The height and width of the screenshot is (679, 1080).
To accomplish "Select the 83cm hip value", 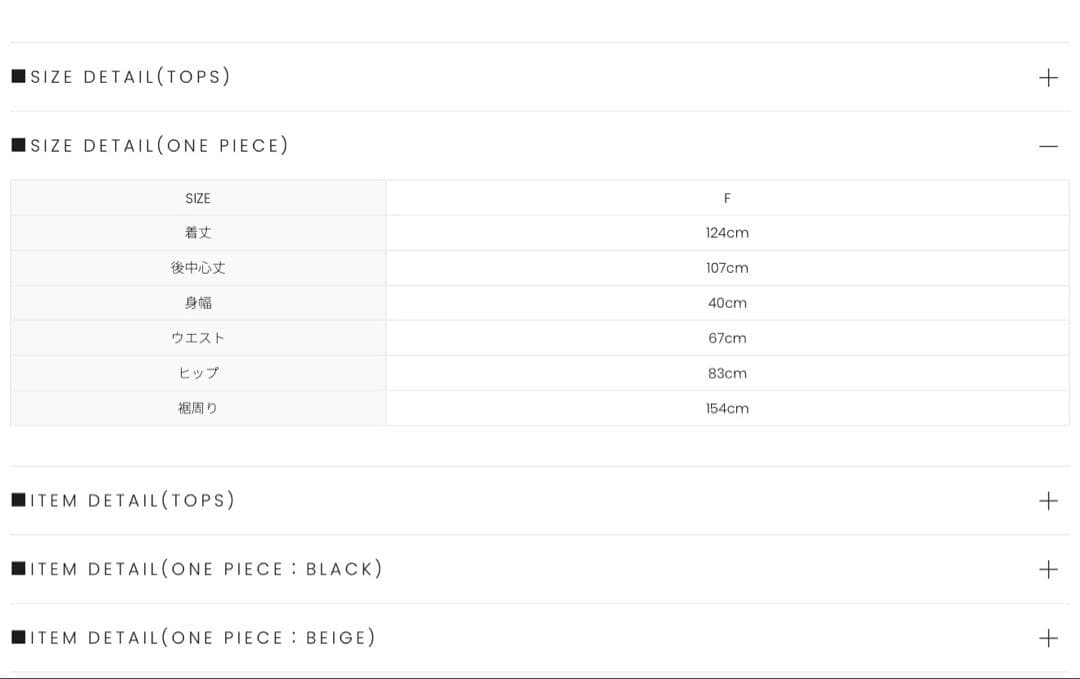I will [x=727, y=373].
